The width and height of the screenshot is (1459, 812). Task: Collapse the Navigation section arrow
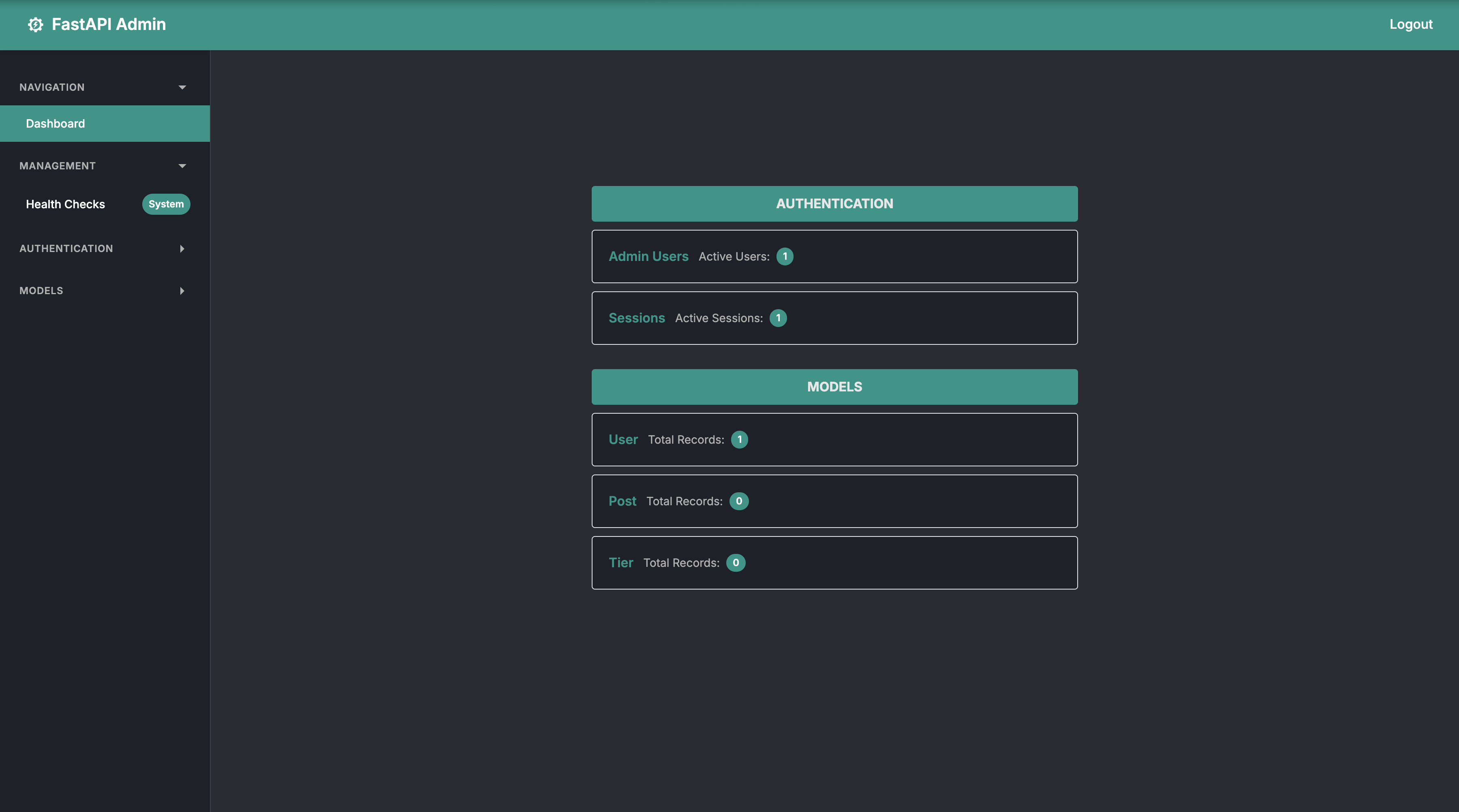coord(182,87)
